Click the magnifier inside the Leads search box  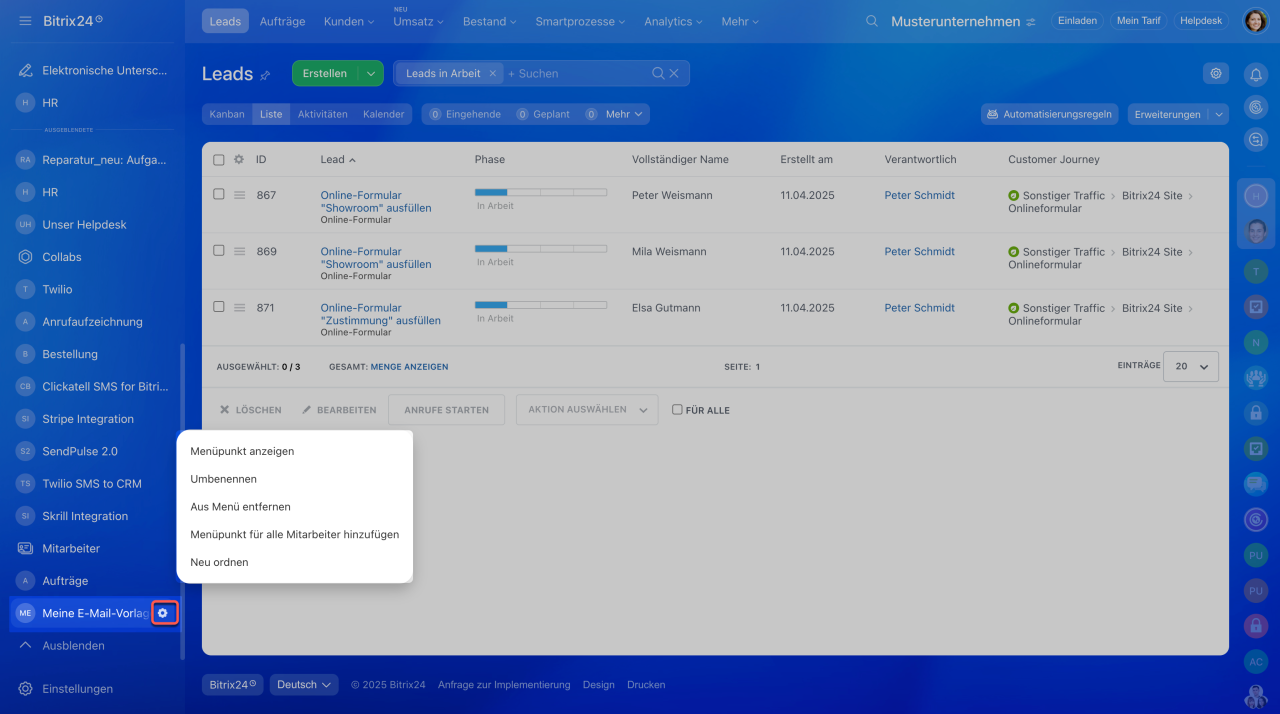point(658,73)
